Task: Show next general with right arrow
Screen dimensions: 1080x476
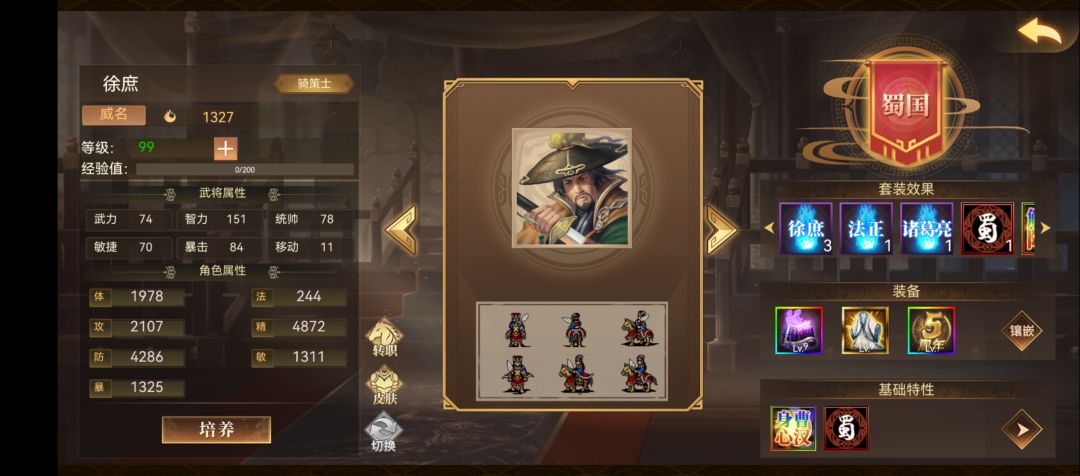Action: pos(721,229)
